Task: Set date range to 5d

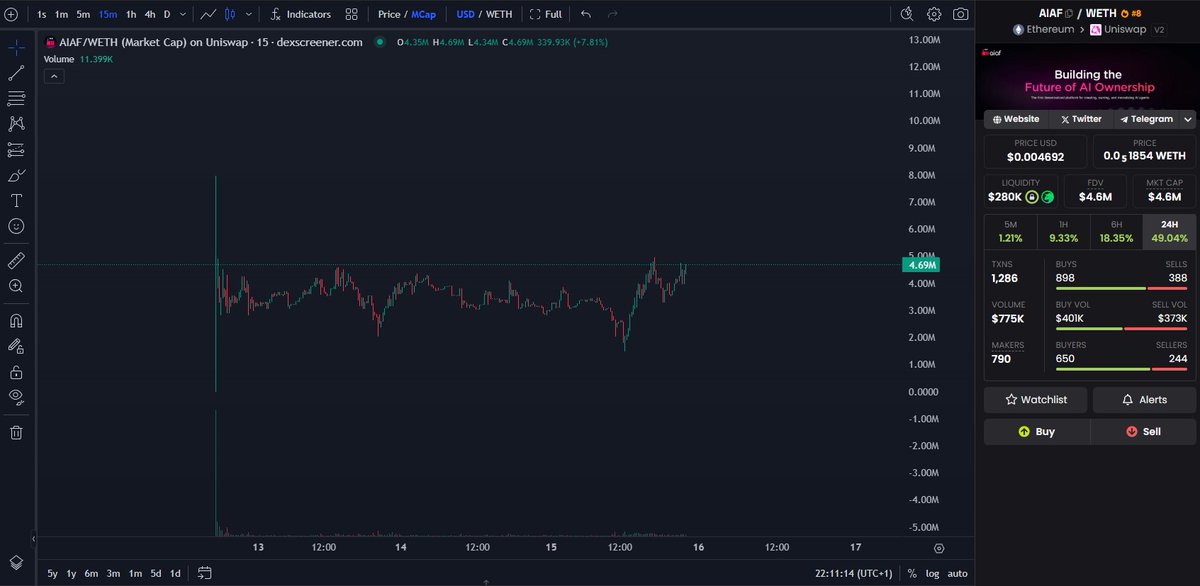Action: (x=155, y=573)
